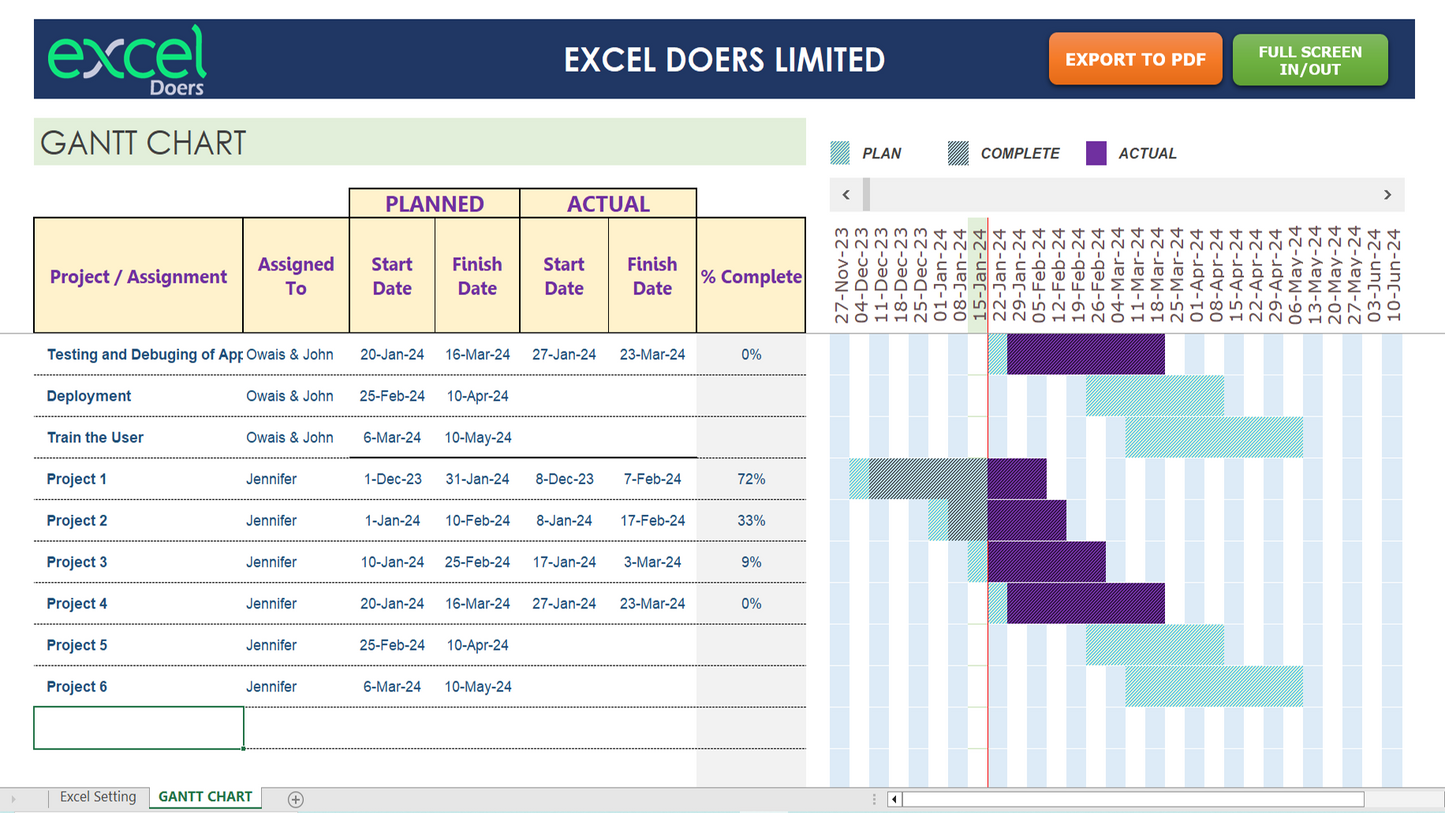Image resolution: width=1445 pixels, height=813 pixels.
Task: Click the three-dot tab bar resize handle
Action: point(874,799)
